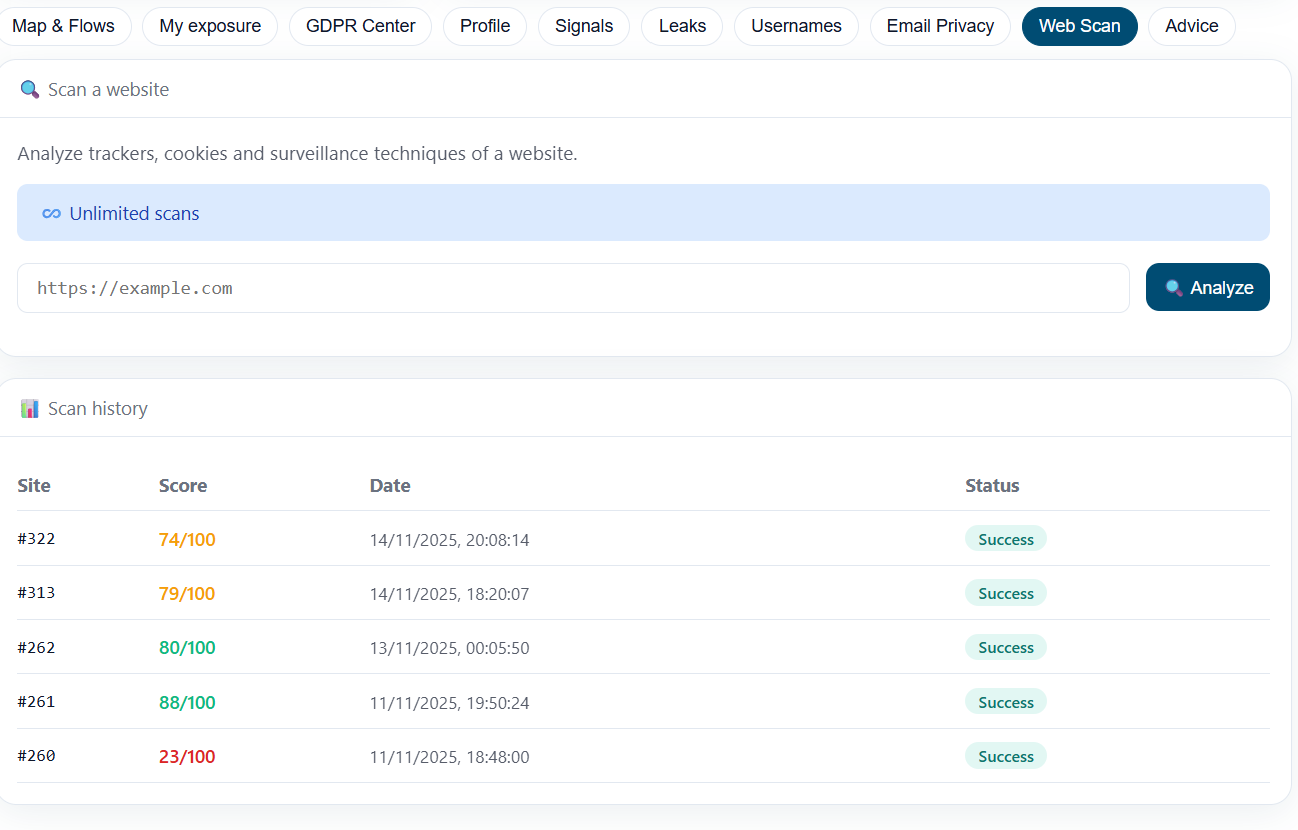This screenshot has height=830, width=1298.
Task: Focus the website URL input field
Action: 573,288
